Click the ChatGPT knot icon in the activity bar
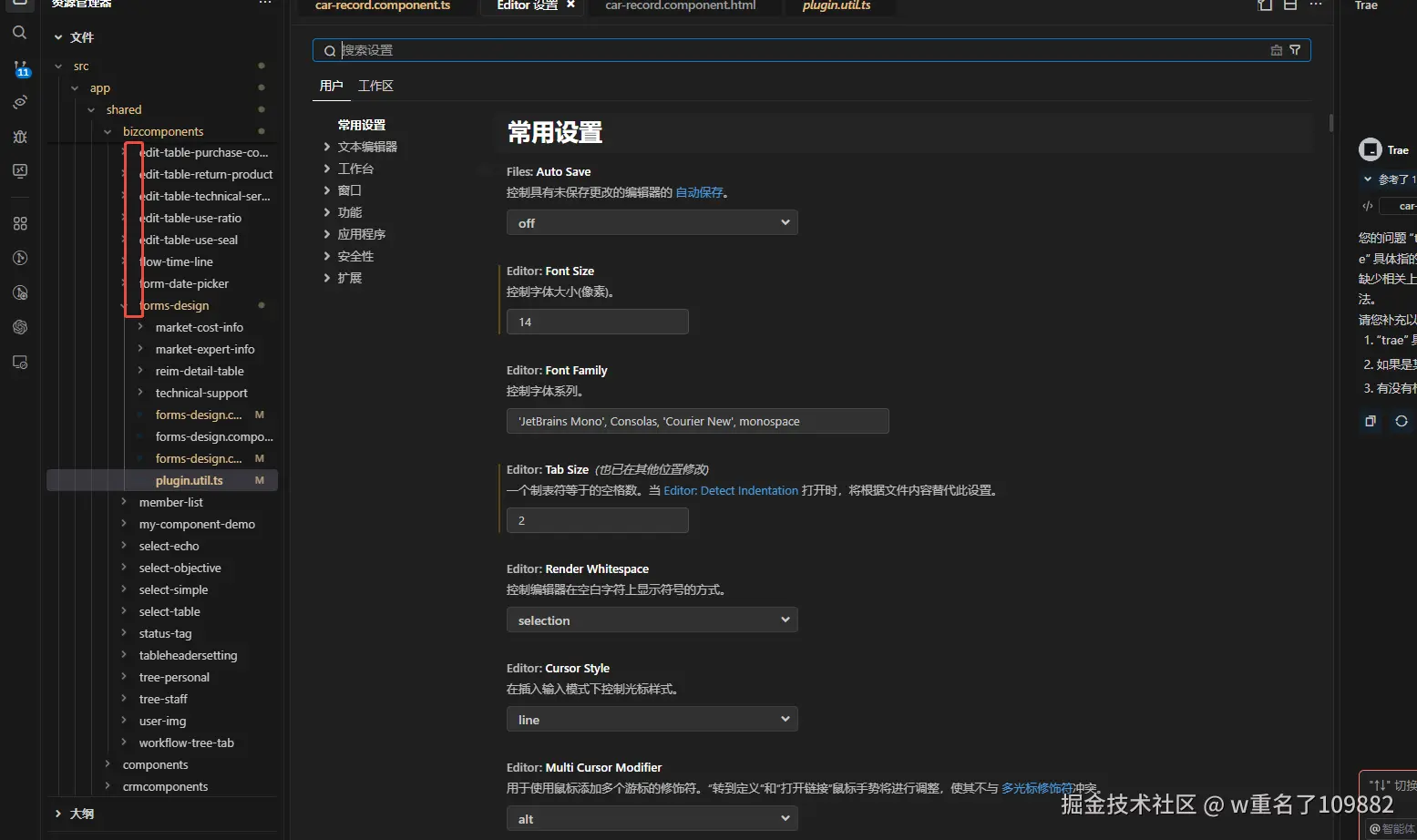The height and width of the screenshot is (840, 1417). click(x=20, y=327)
